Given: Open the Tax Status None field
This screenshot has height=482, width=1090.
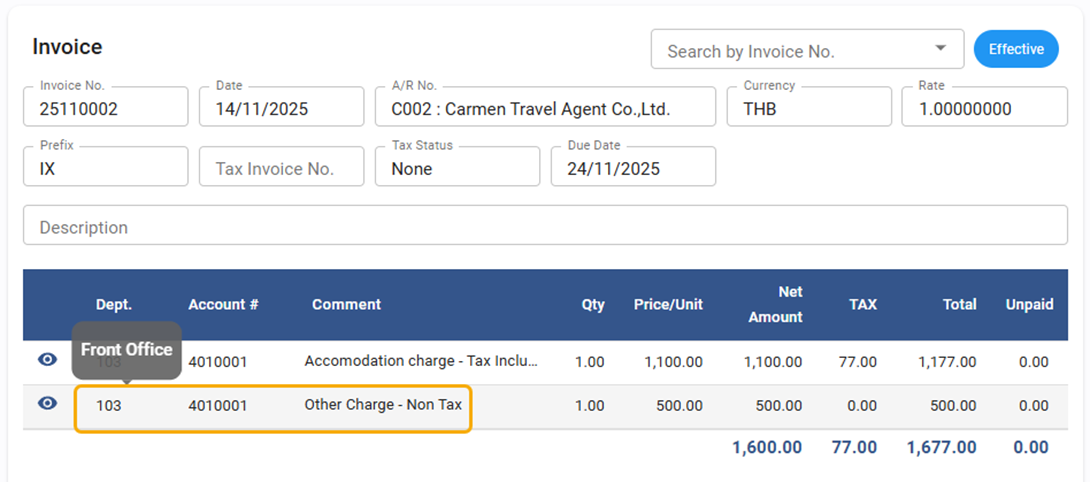Looking at the screenshot, I should coord(457,168).
